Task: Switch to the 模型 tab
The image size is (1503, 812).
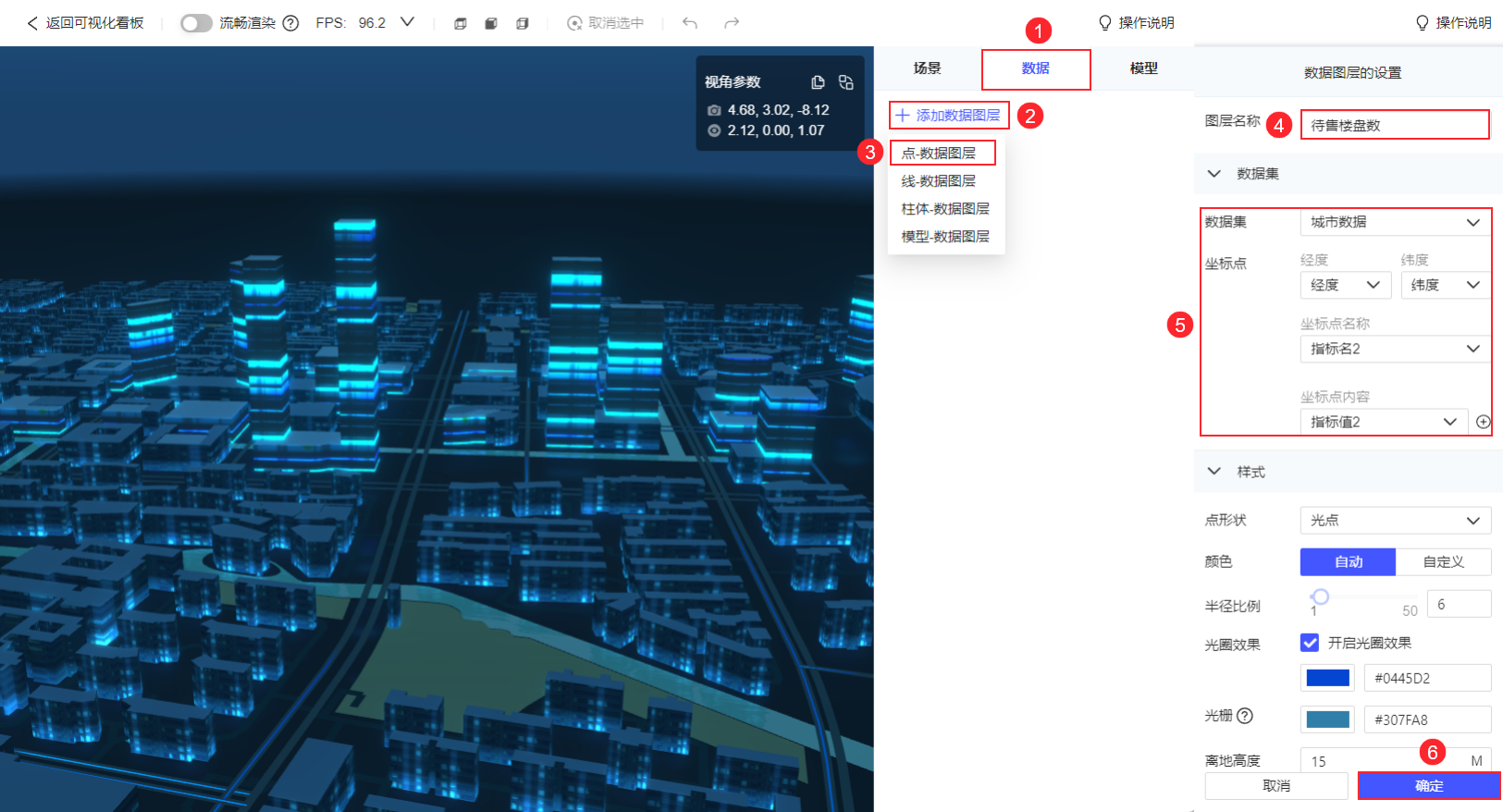Action: coord(1144,68)
